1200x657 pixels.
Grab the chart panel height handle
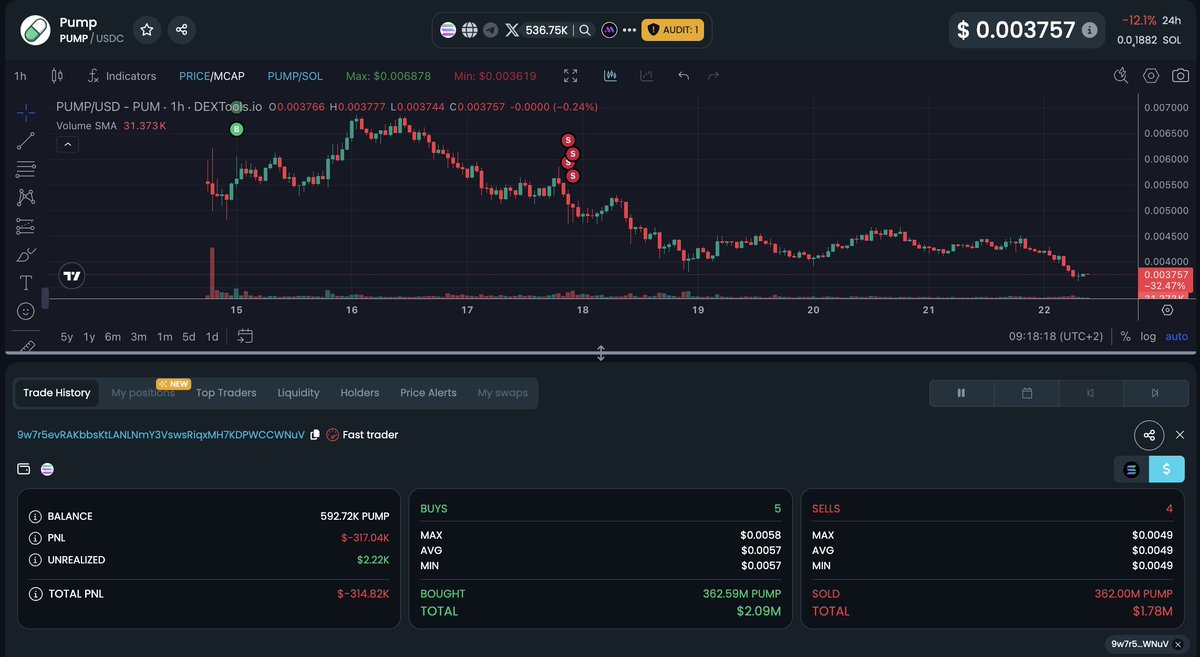[601, 353]
